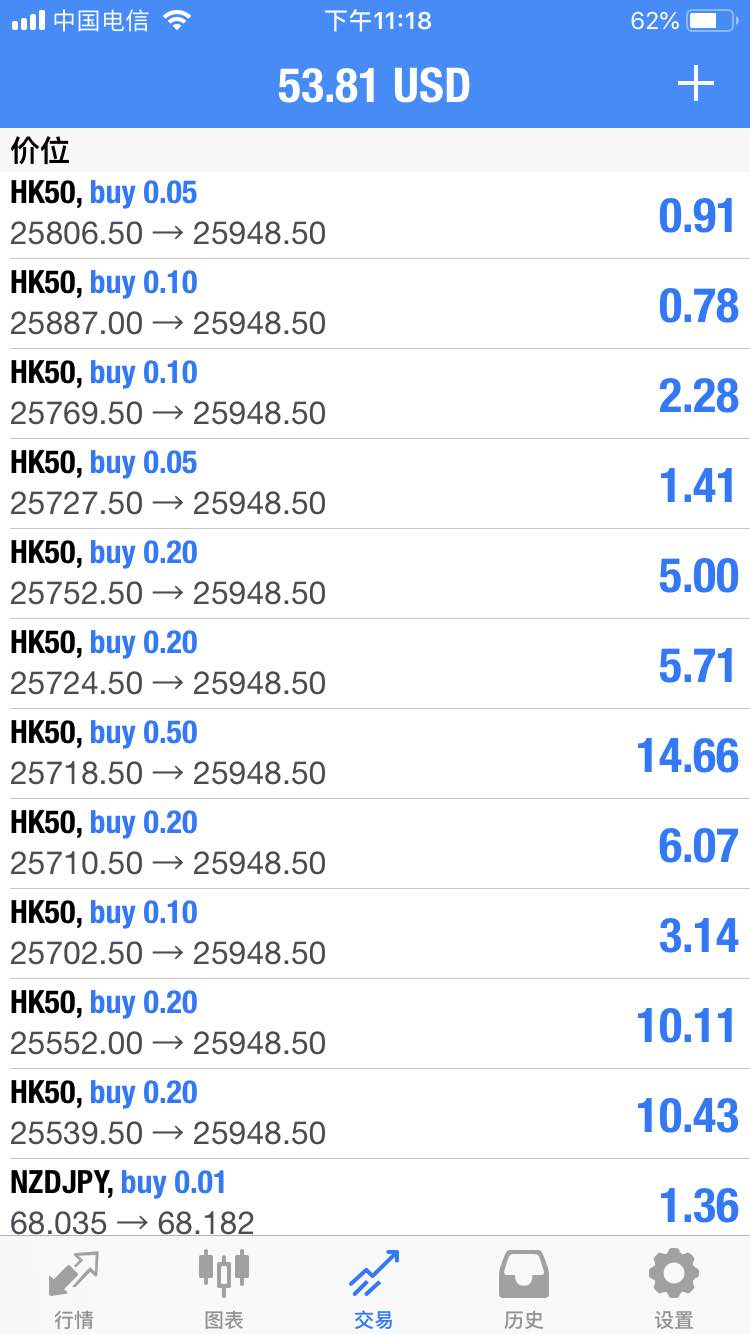This screenshot has height=1334, width=750.
Task: Tap the 1.41 profit value
Action: [698, 486]
